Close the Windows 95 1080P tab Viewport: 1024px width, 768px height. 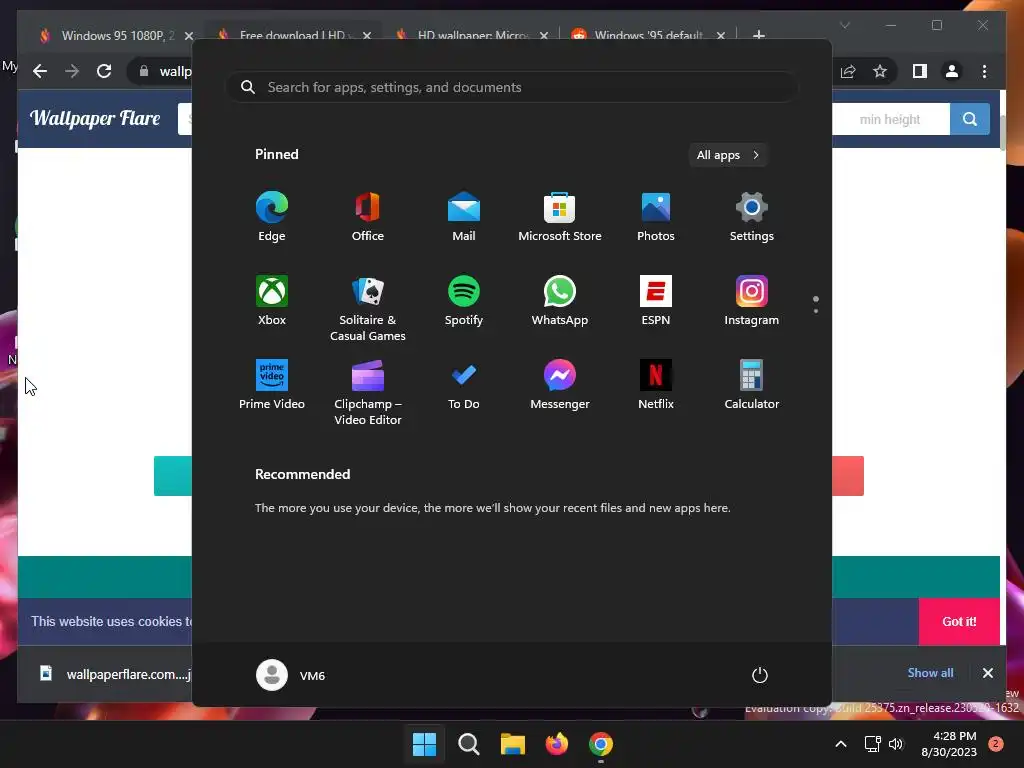(189, 36)
